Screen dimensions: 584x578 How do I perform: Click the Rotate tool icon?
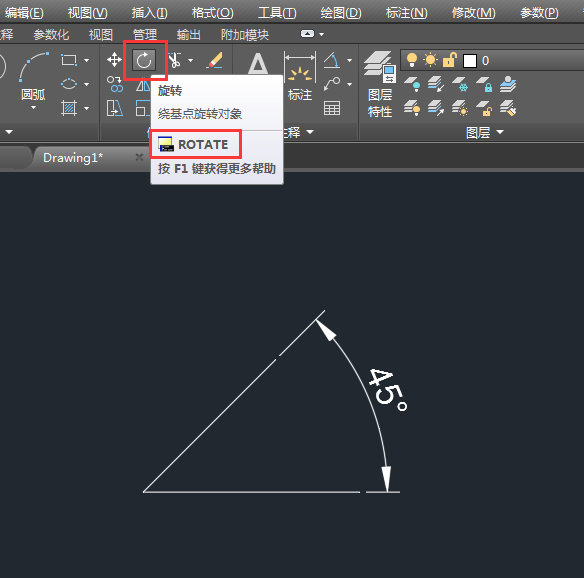pos(144,60)
